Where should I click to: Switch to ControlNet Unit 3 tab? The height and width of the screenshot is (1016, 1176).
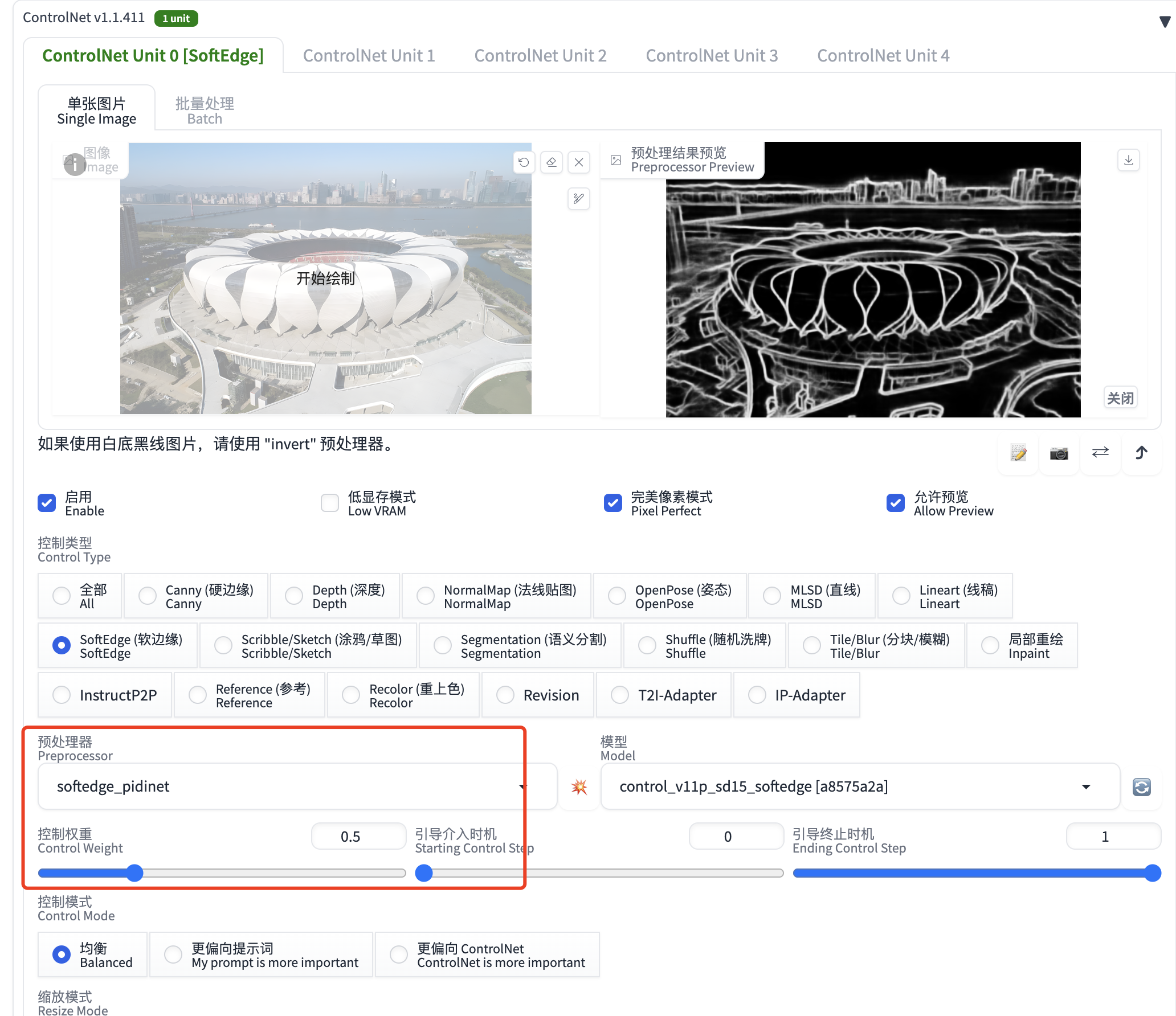click(x=712, y=56)
